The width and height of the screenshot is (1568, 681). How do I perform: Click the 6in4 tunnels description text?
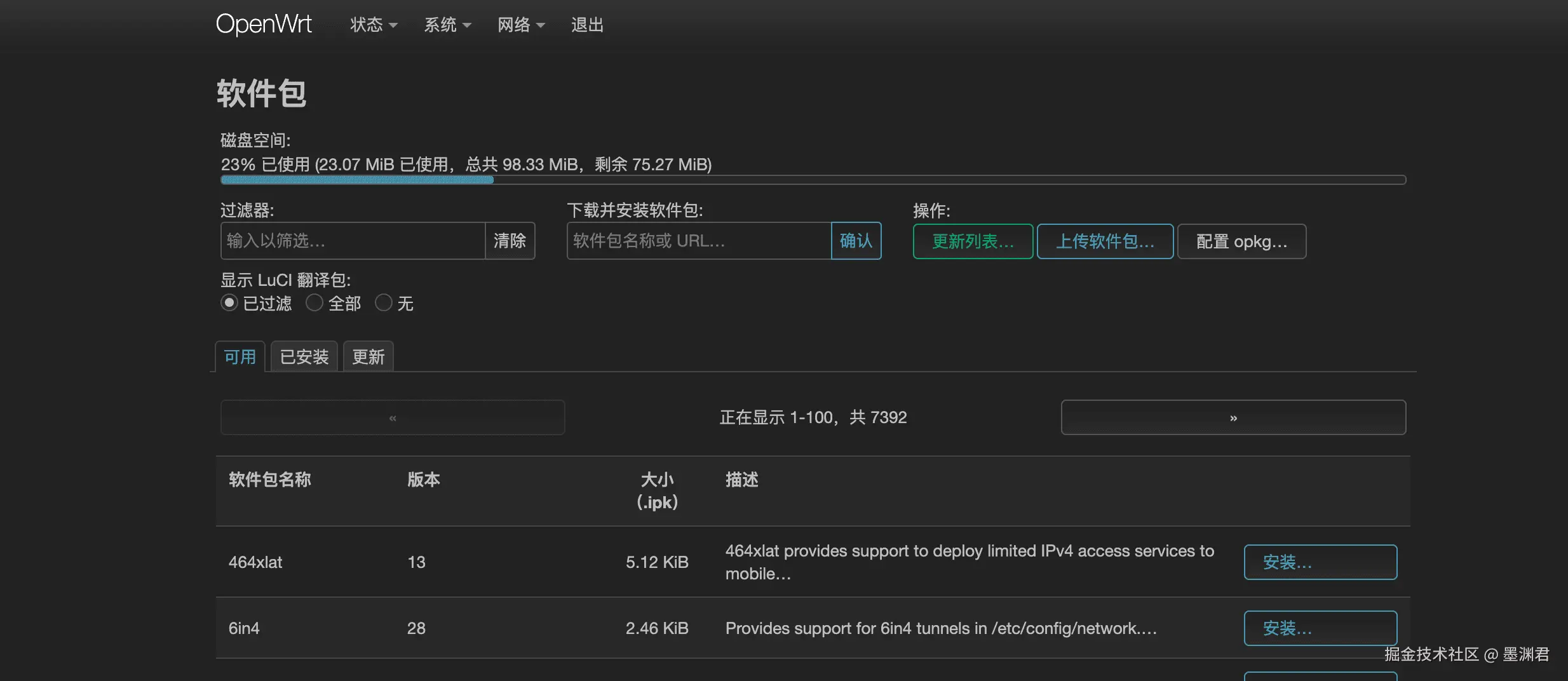(942, 628)
